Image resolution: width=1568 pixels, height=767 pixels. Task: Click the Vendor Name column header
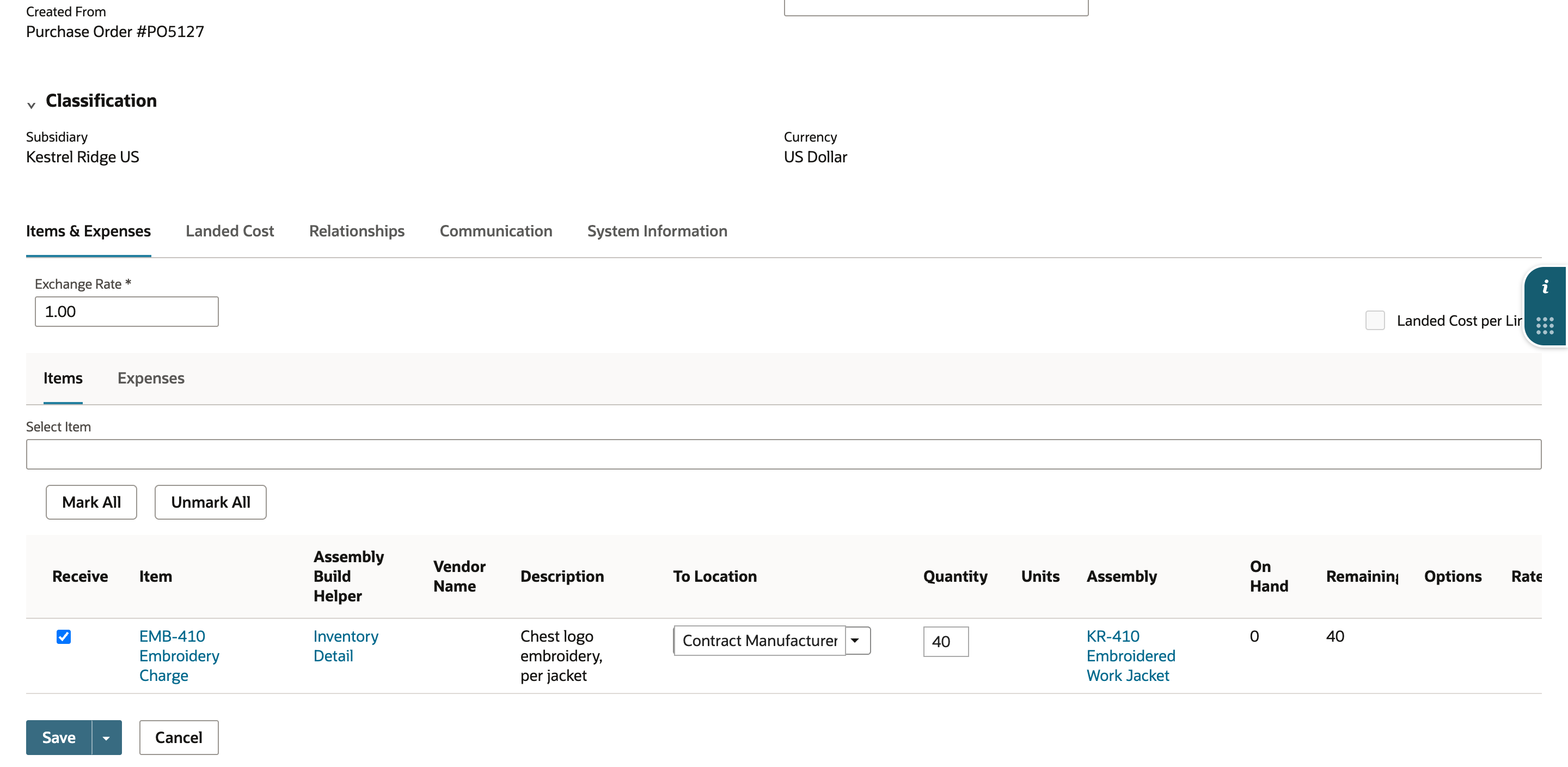click(459, 576)
